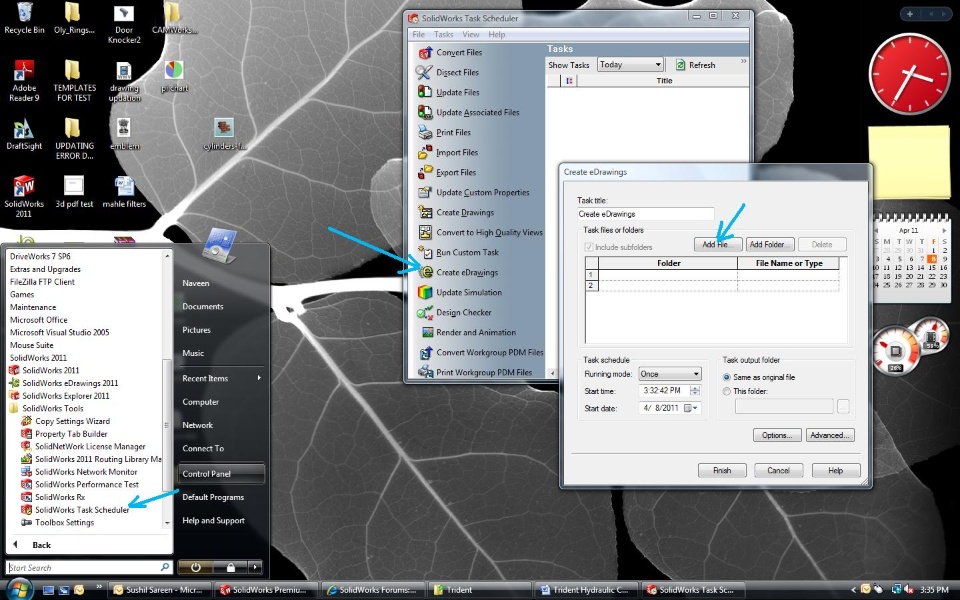Open Tasks menu in Task Scheduler
The width and height of the screenshot is (960, 600).
coord(443,35)
